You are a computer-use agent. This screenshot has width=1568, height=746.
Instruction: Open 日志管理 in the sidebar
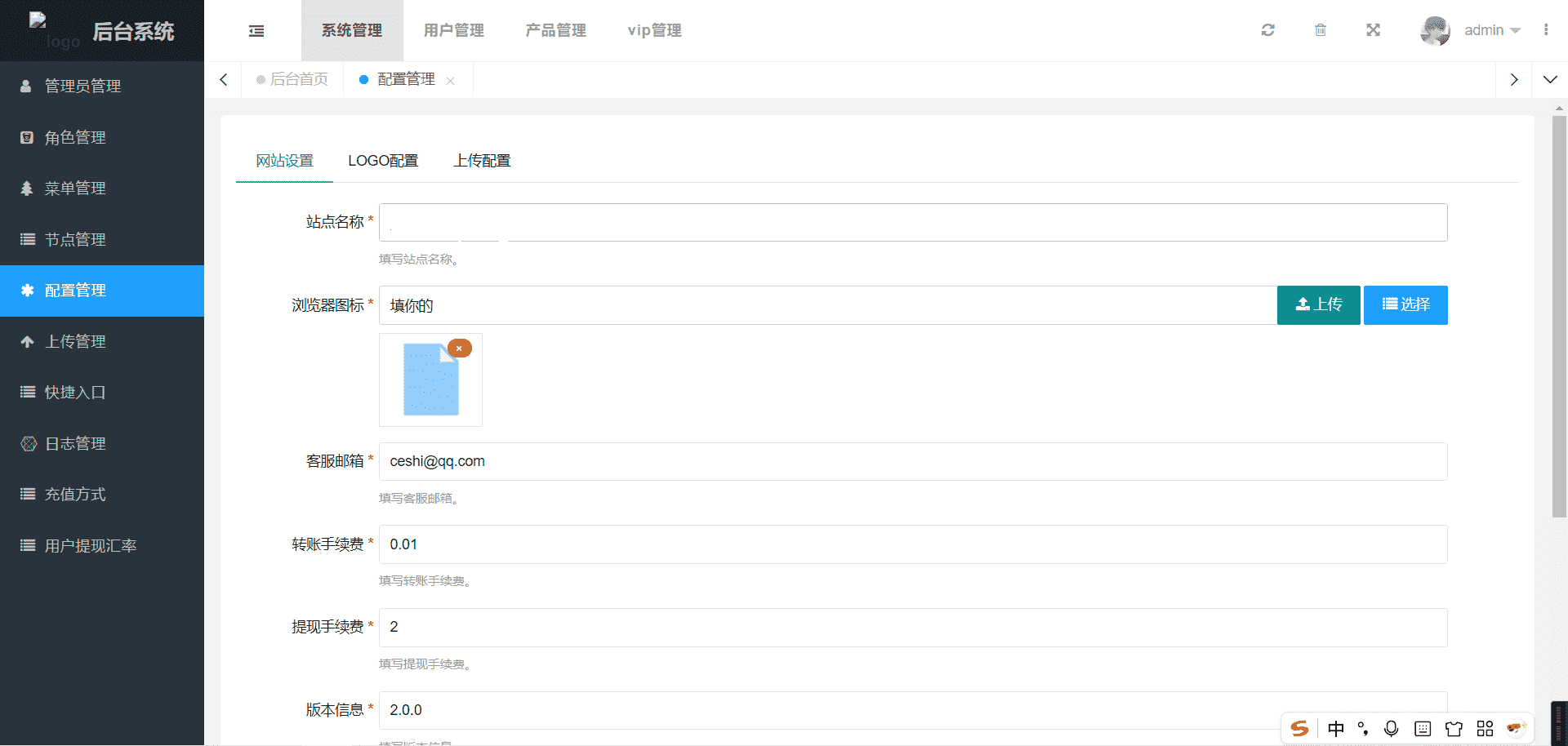point(75,443)
